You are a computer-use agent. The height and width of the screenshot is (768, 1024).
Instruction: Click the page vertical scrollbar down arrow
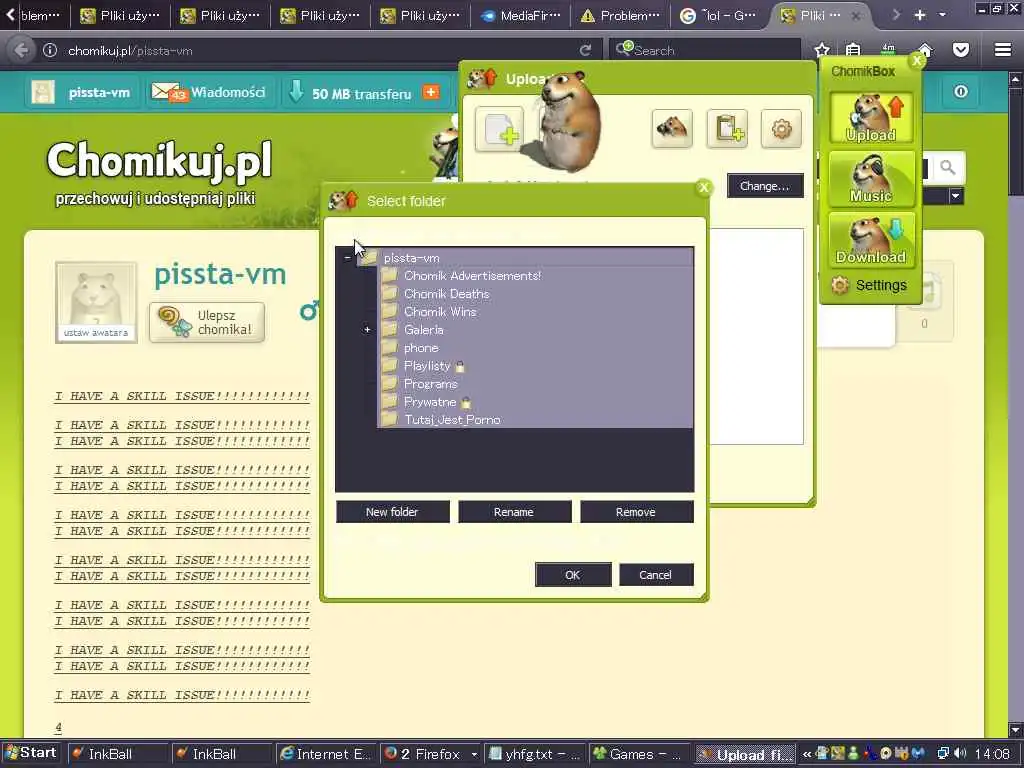[x=1015, y=730]
